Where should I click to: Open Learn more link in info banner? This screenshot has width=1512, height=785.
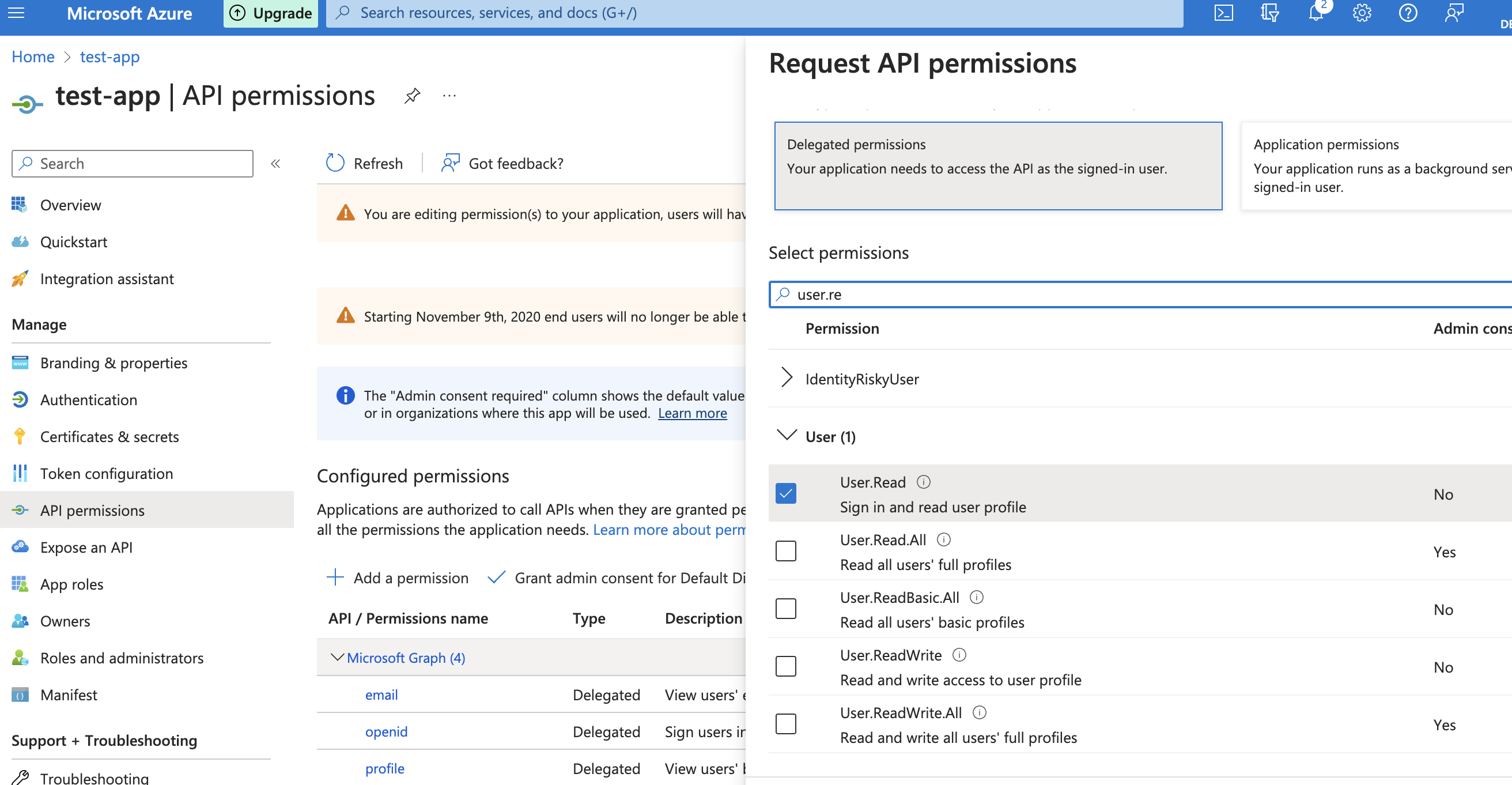tap(693, 413)
